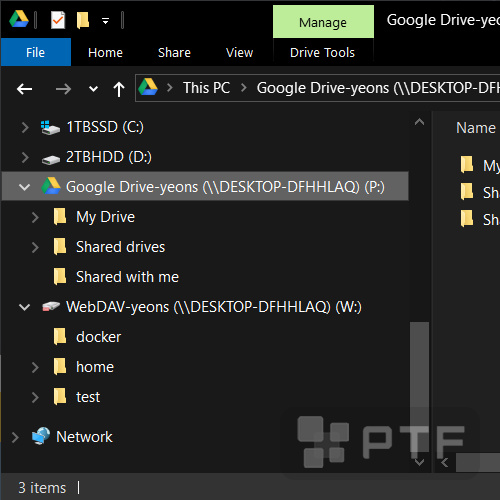Image resolution: width=500 pixels, height=500 pixels.
Task: Click the WebDAV-yeons (W:) drive icon
Action: [x=51, y=306]
